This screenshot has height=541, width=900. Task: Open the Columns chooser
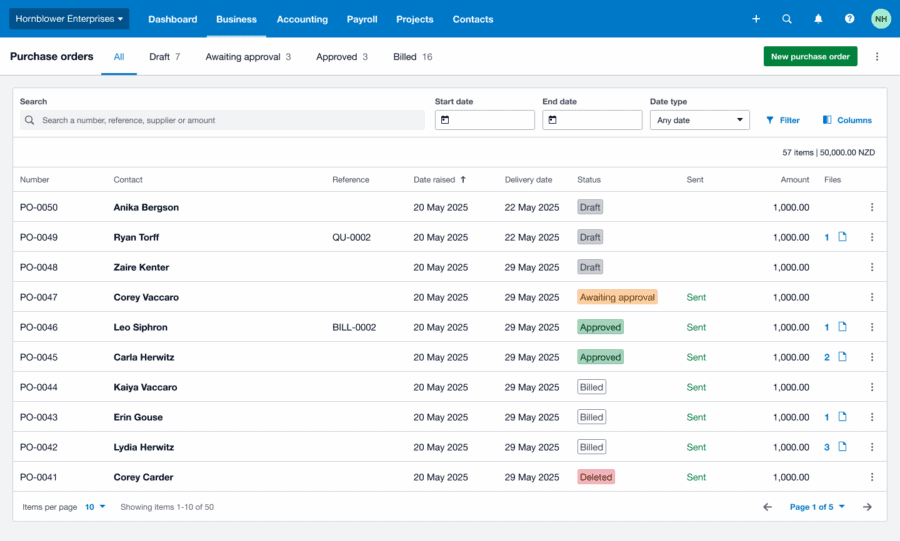846,120
